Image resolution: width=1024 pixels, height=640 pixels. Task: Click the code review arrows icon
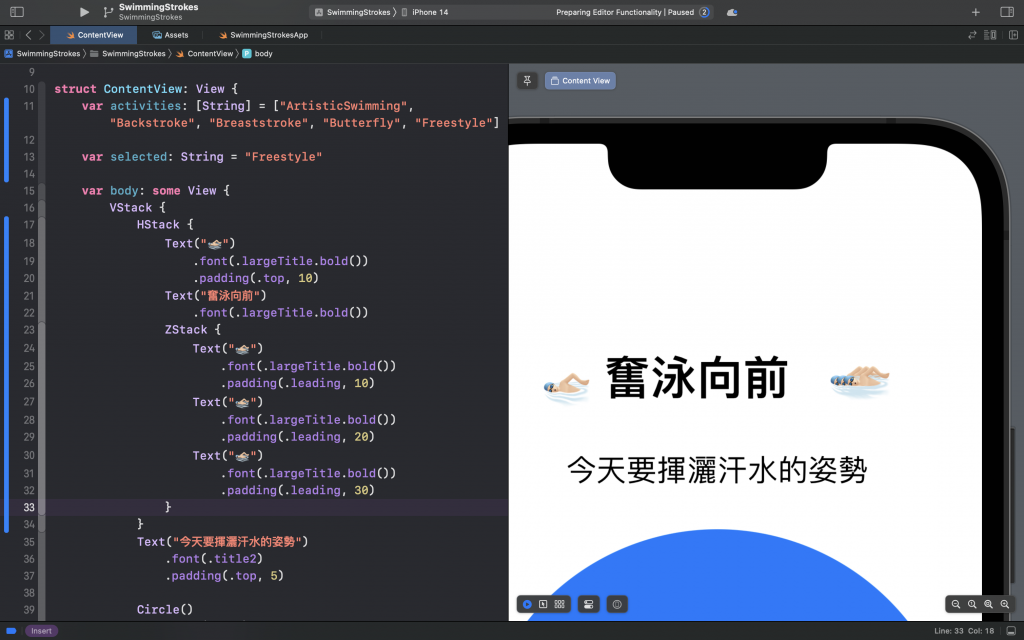pyautogui.click(x=972, y=35)
